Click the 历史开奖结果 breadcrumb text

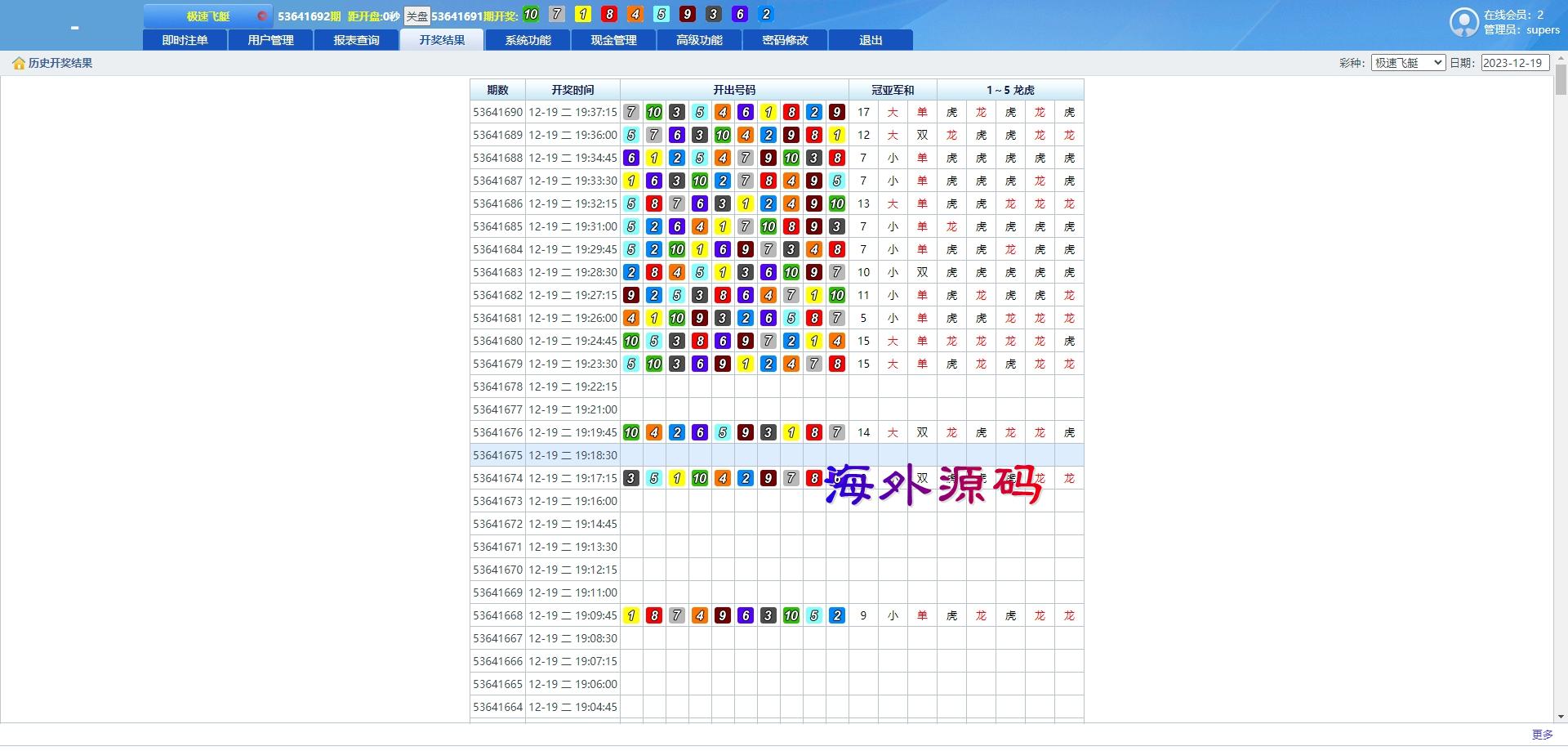point(60,63)
